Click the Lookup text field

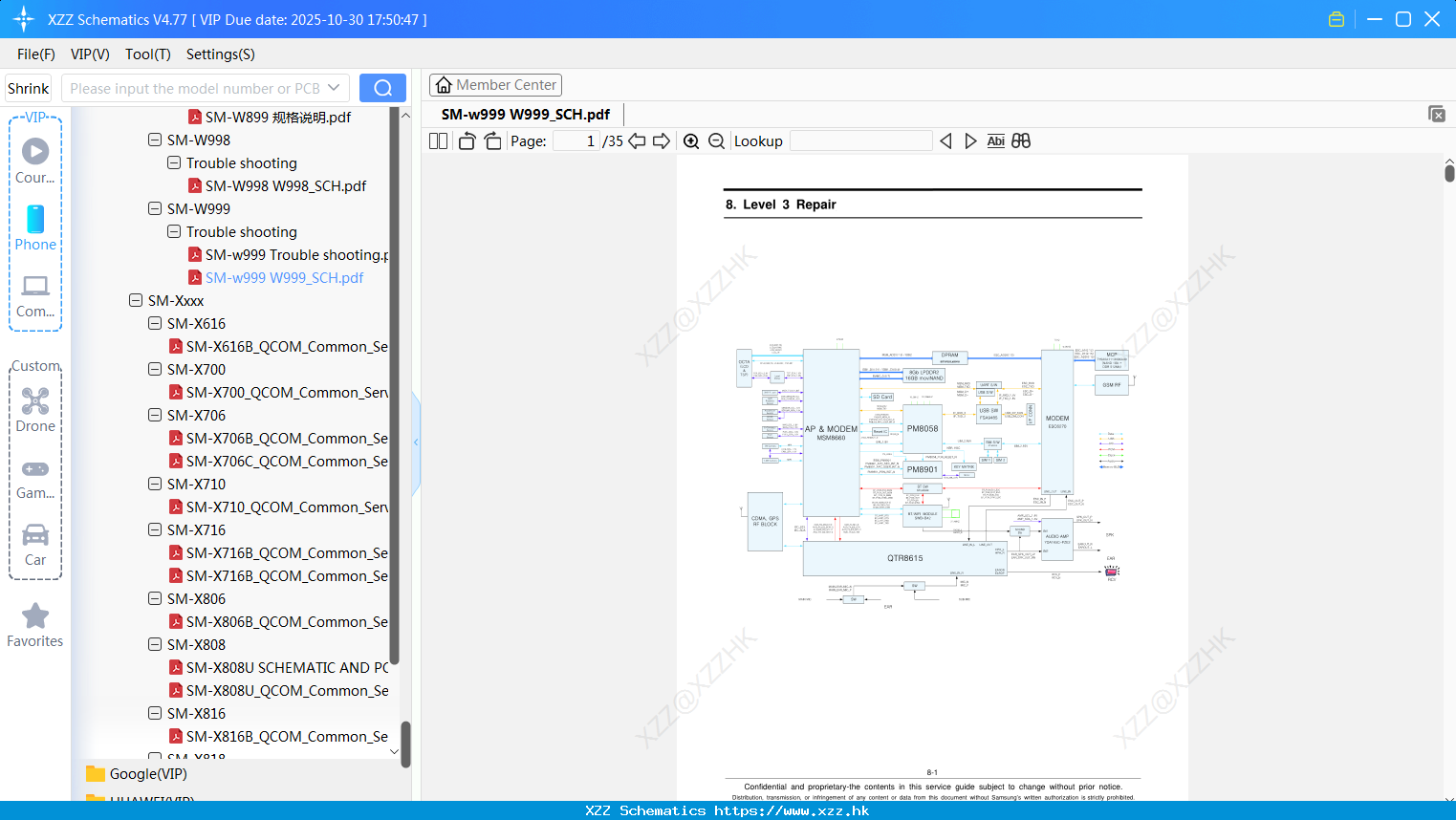tap(860, 140)
